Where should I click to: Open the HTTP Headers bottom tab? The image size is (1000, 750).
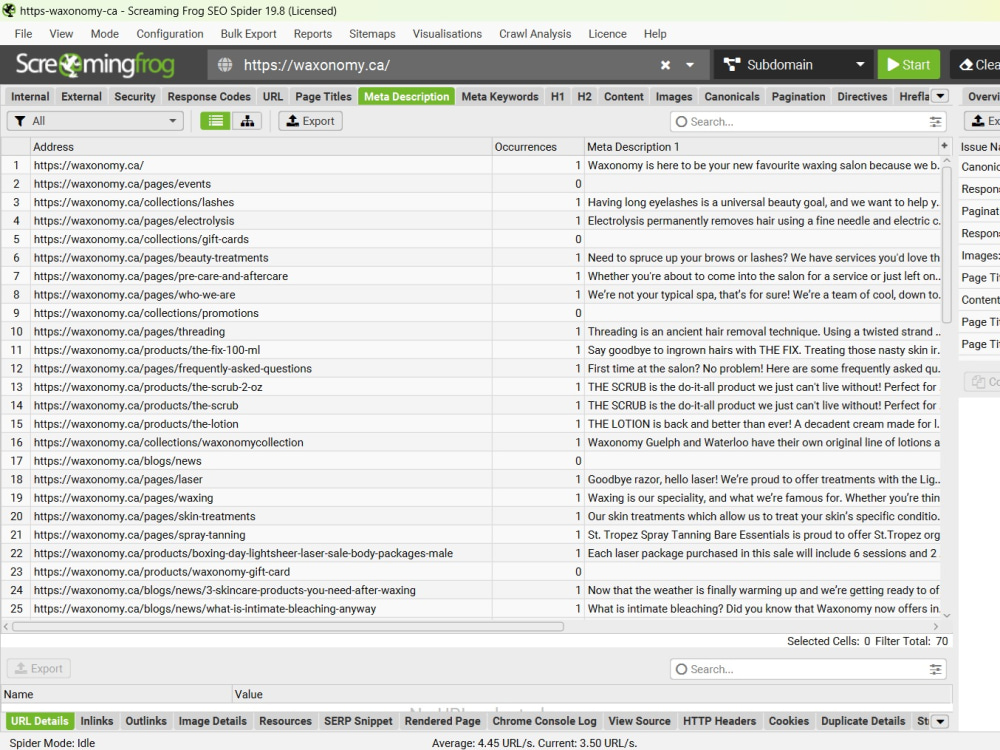719,721
